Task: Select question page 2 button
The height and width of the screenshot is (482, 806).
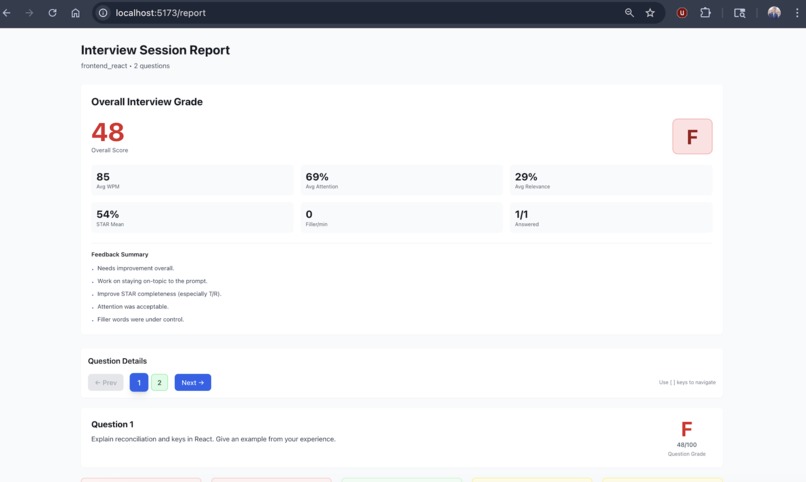Action: (x=159, y=382)
